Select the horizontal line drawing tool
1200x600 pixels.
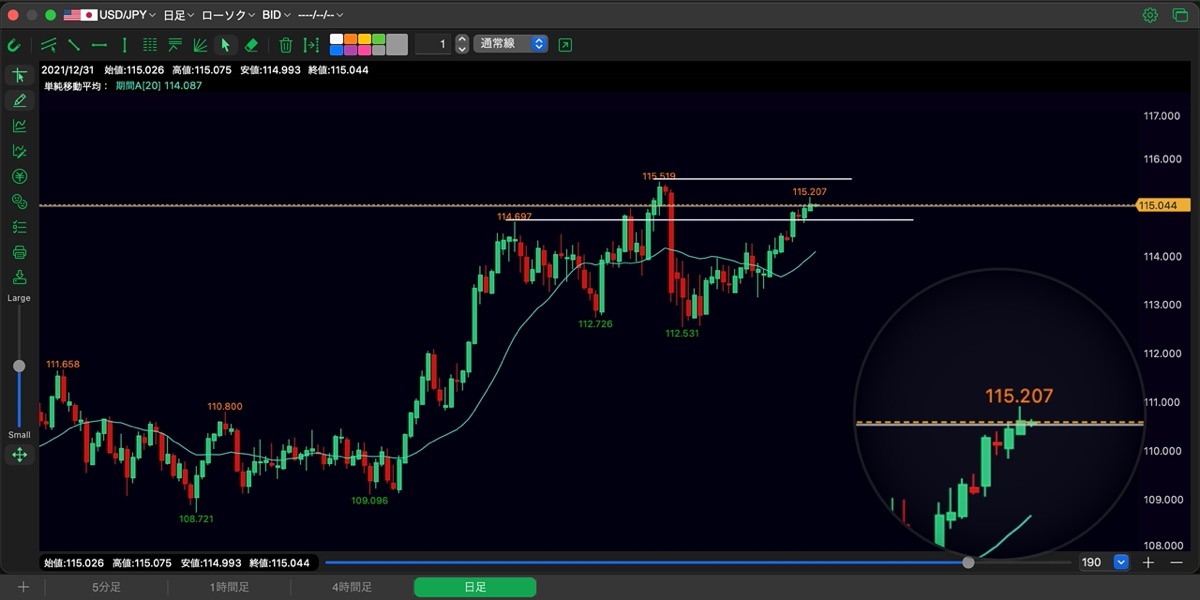[99, 45]
